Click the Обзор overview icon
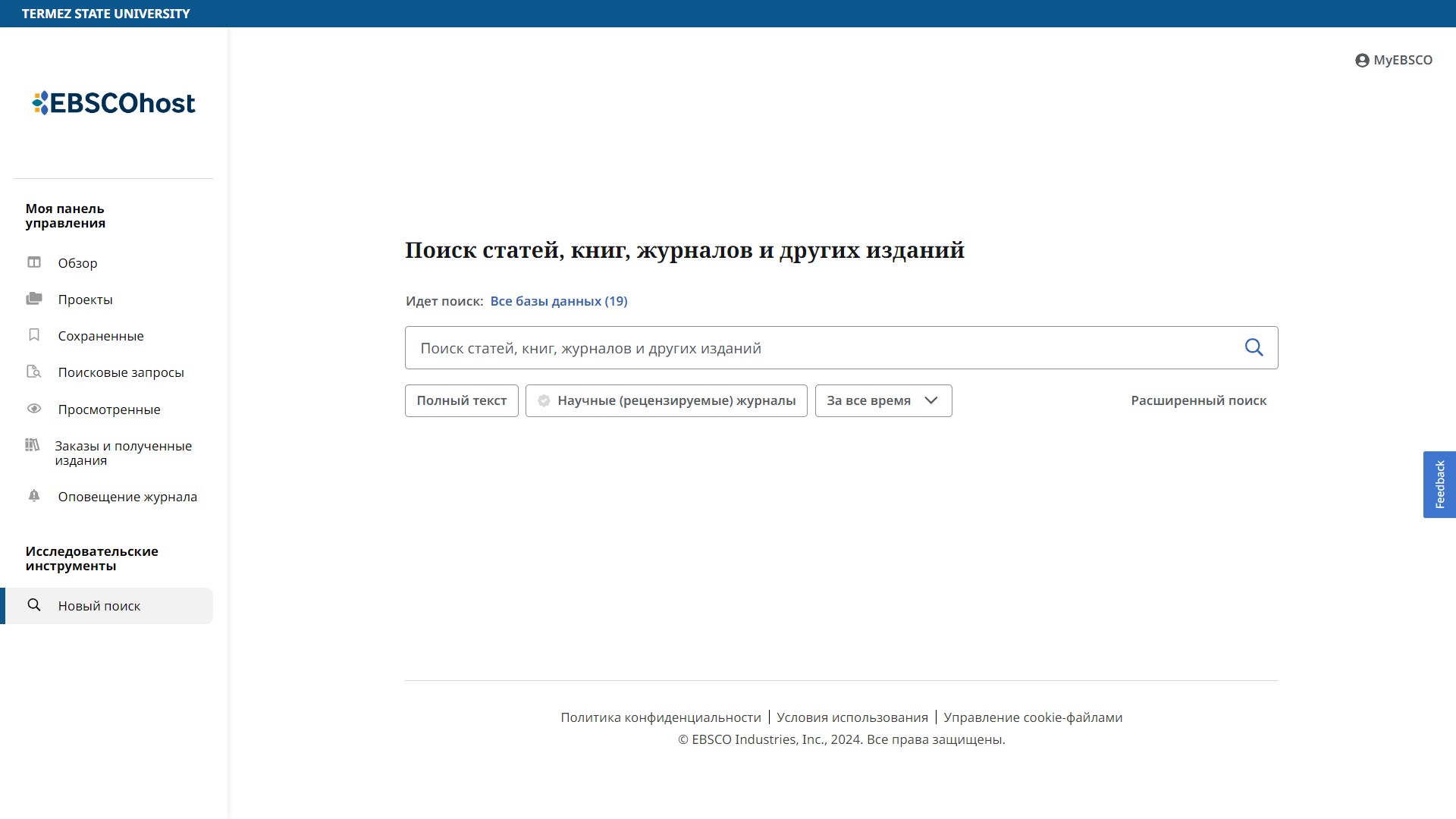The height and width of the screenshot is (819, 1456). click(34, 262)
